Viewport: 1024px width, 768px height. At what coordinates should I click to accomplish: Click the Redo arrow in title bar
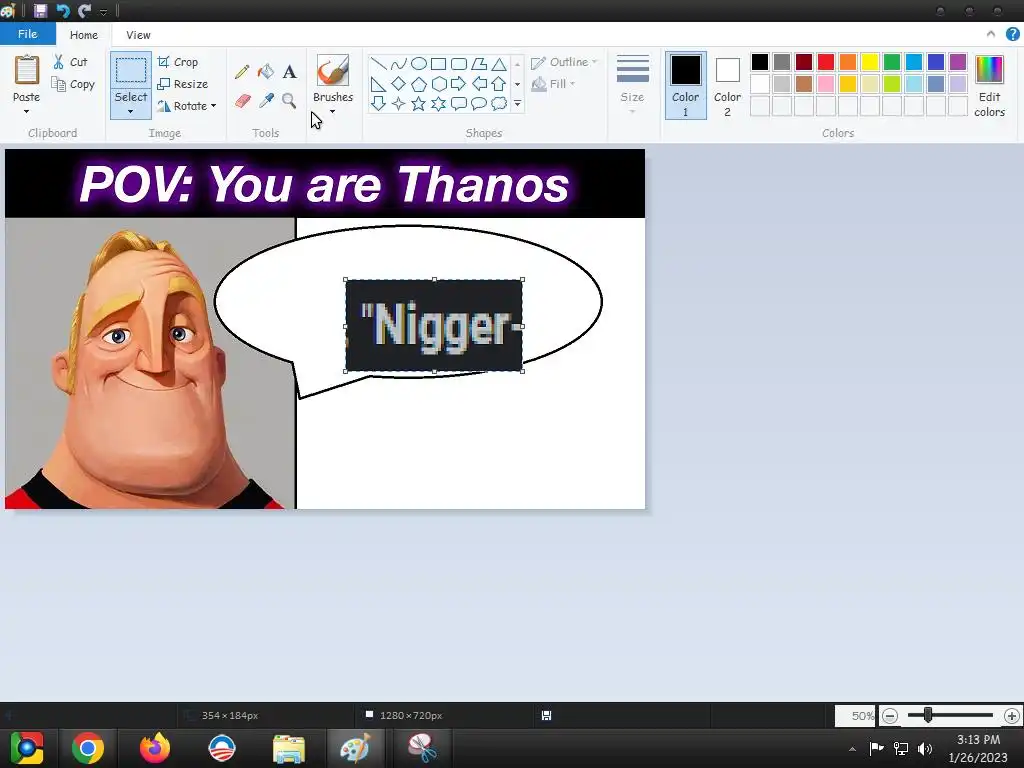click(x=84, y=10)
